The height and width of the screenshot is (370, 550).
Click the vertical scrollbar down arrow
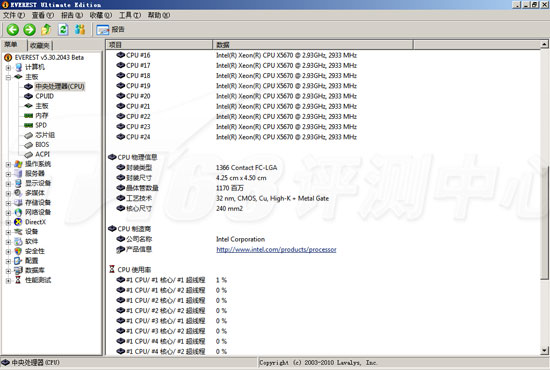pos(544,350)
